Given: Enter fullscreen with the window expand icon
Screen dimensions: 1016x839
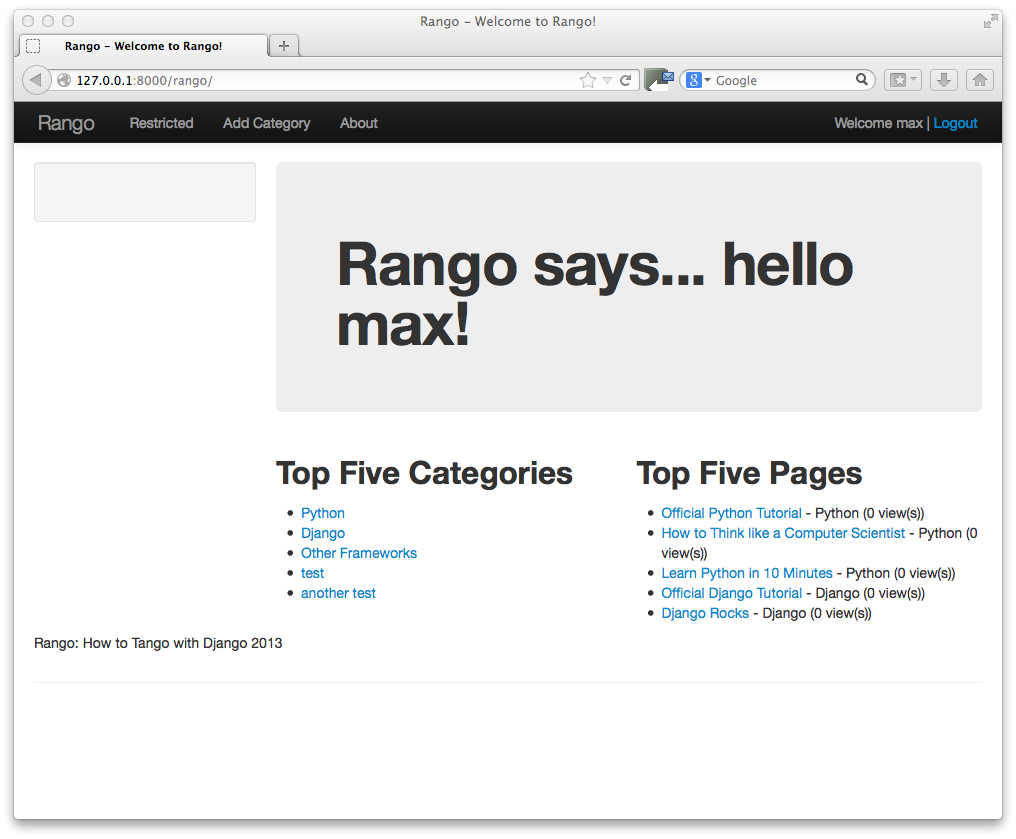Looking at the screenshot, I should click(990, 21).
